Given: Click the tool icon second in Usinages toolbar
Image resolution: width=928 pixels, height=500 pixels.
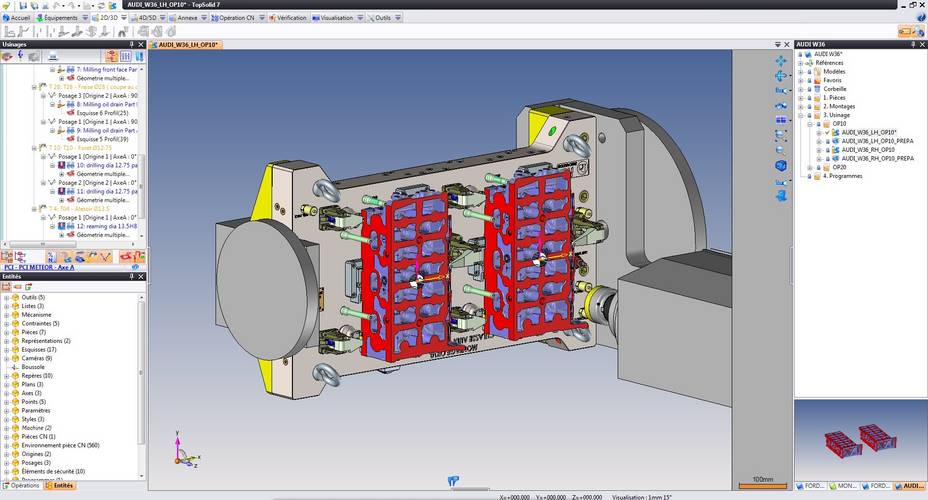Looking at the screenshot, I should (x=20, y=56).
